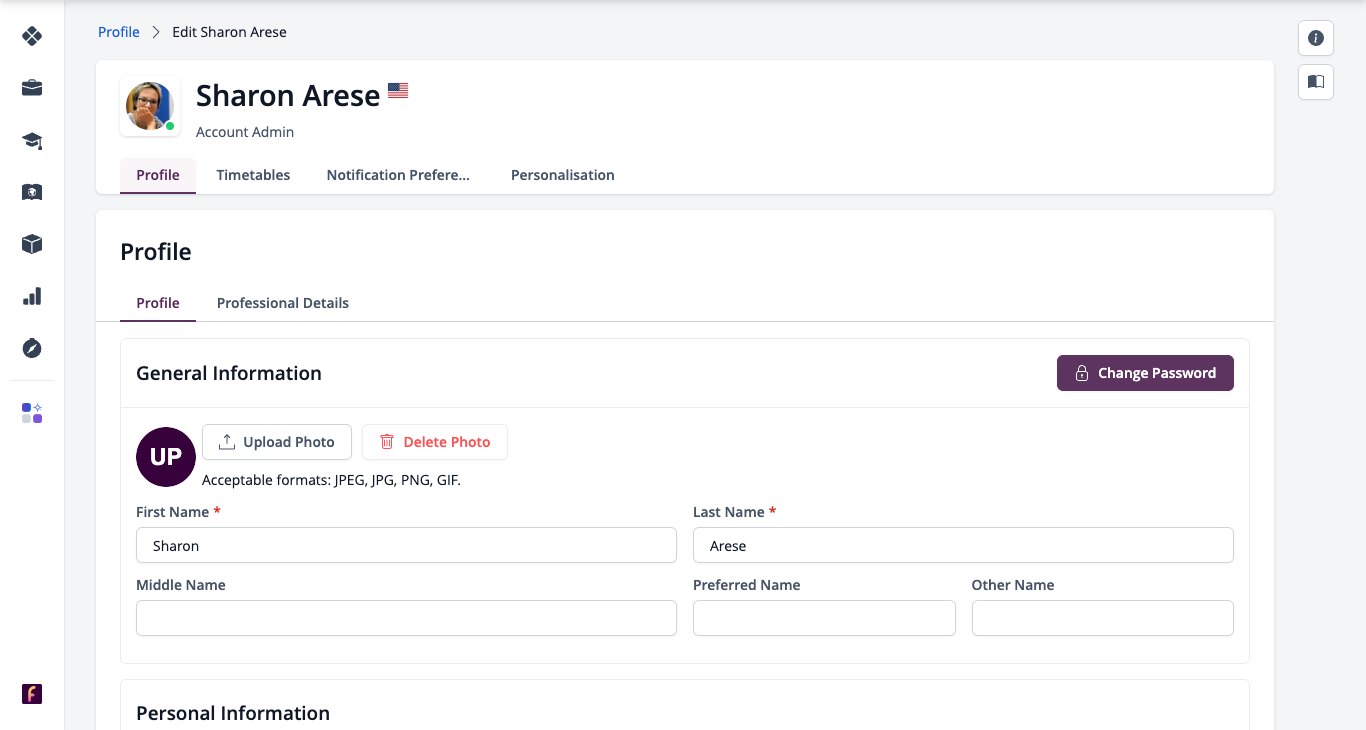This screenshot has height=730, width=1366.
Task: Open the cube icon in sidebar
Action: tap(32, 244)
